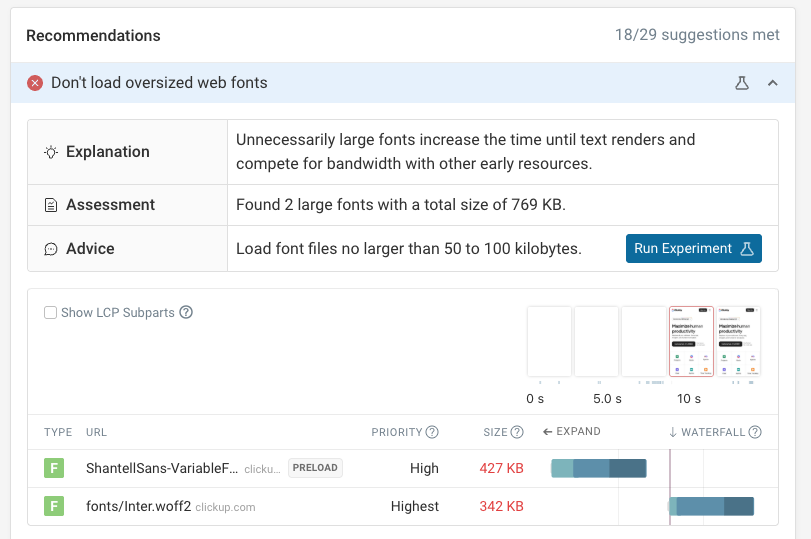
Task: Click the help icon next to WATERFALL
Action: [x=755, y=433]
